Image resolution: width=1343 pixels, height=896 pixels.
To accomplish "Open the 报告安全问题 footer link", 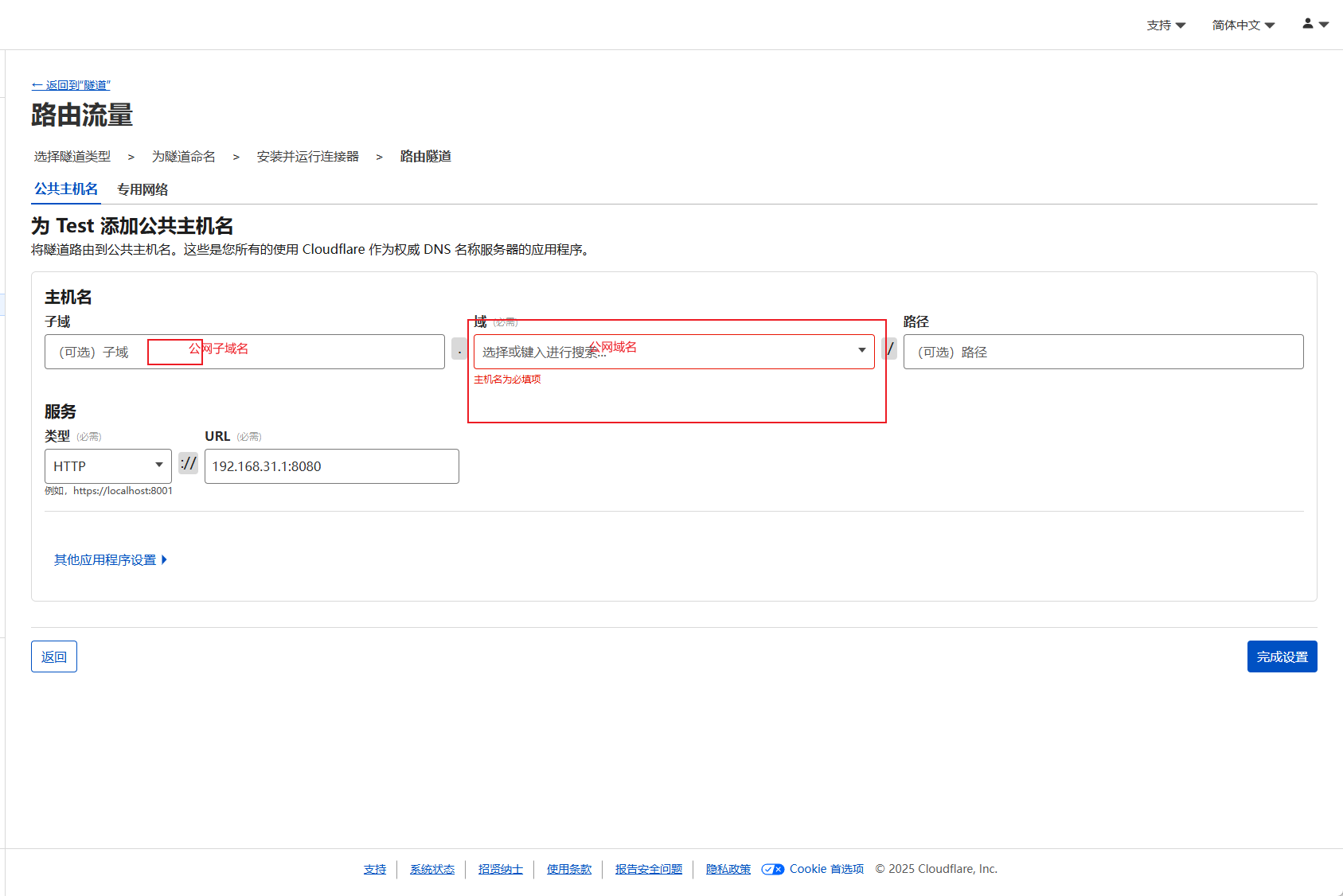I will click(648, 869).
